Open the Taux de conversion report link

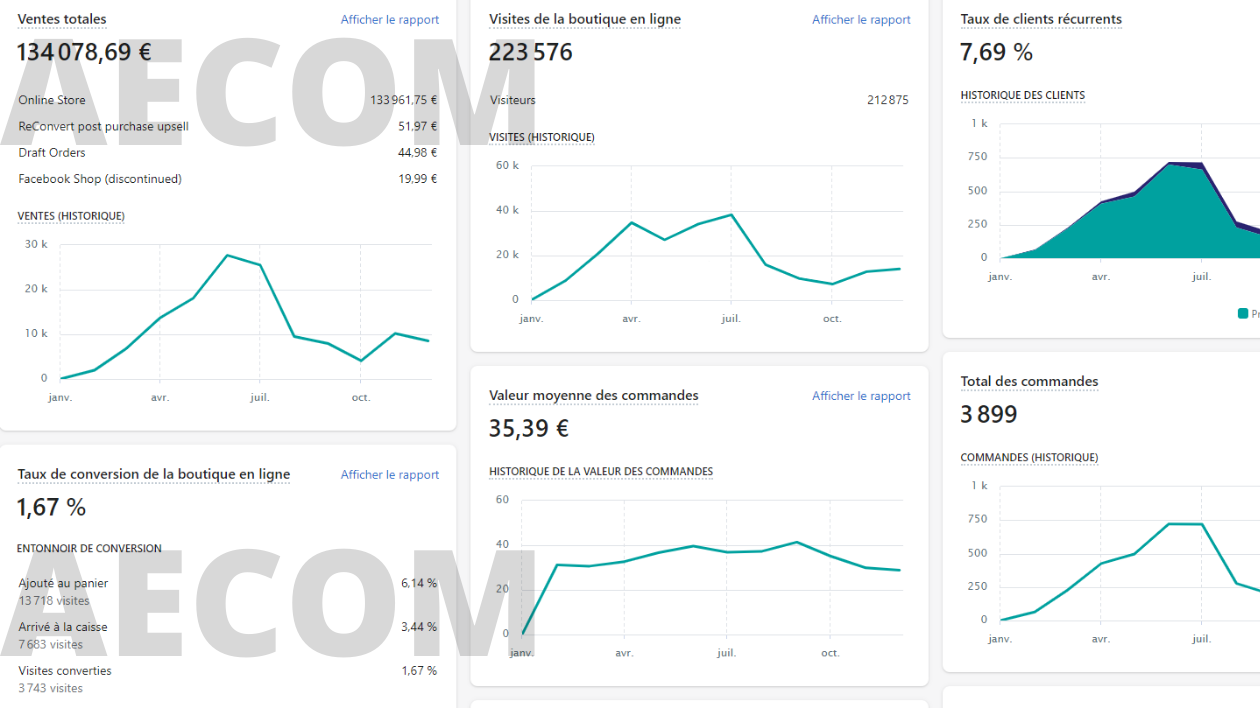[x=389, y=475]
